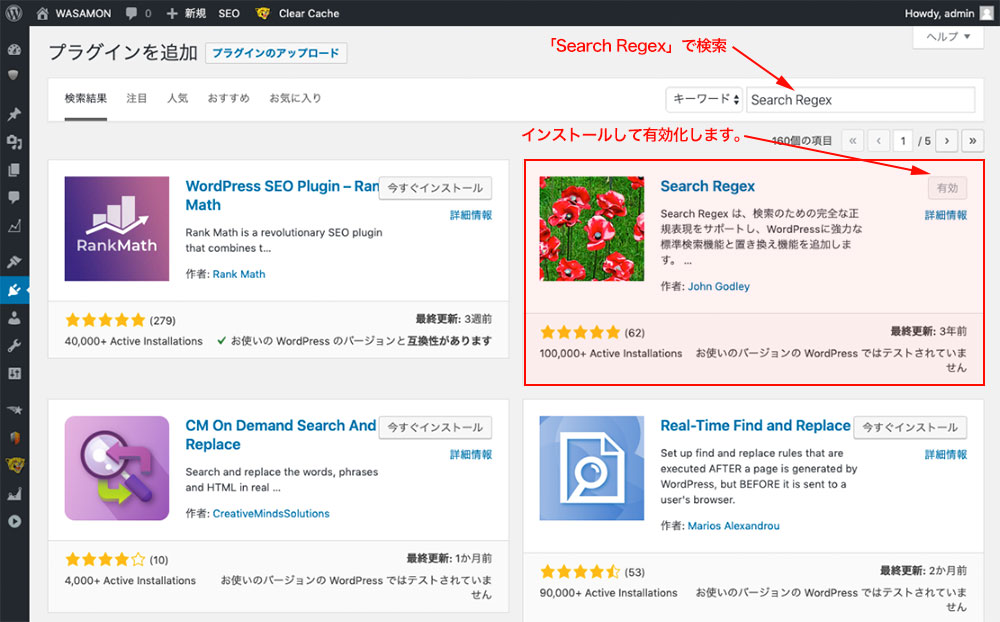Open the キーワード search type dropdown

(704, 100)
